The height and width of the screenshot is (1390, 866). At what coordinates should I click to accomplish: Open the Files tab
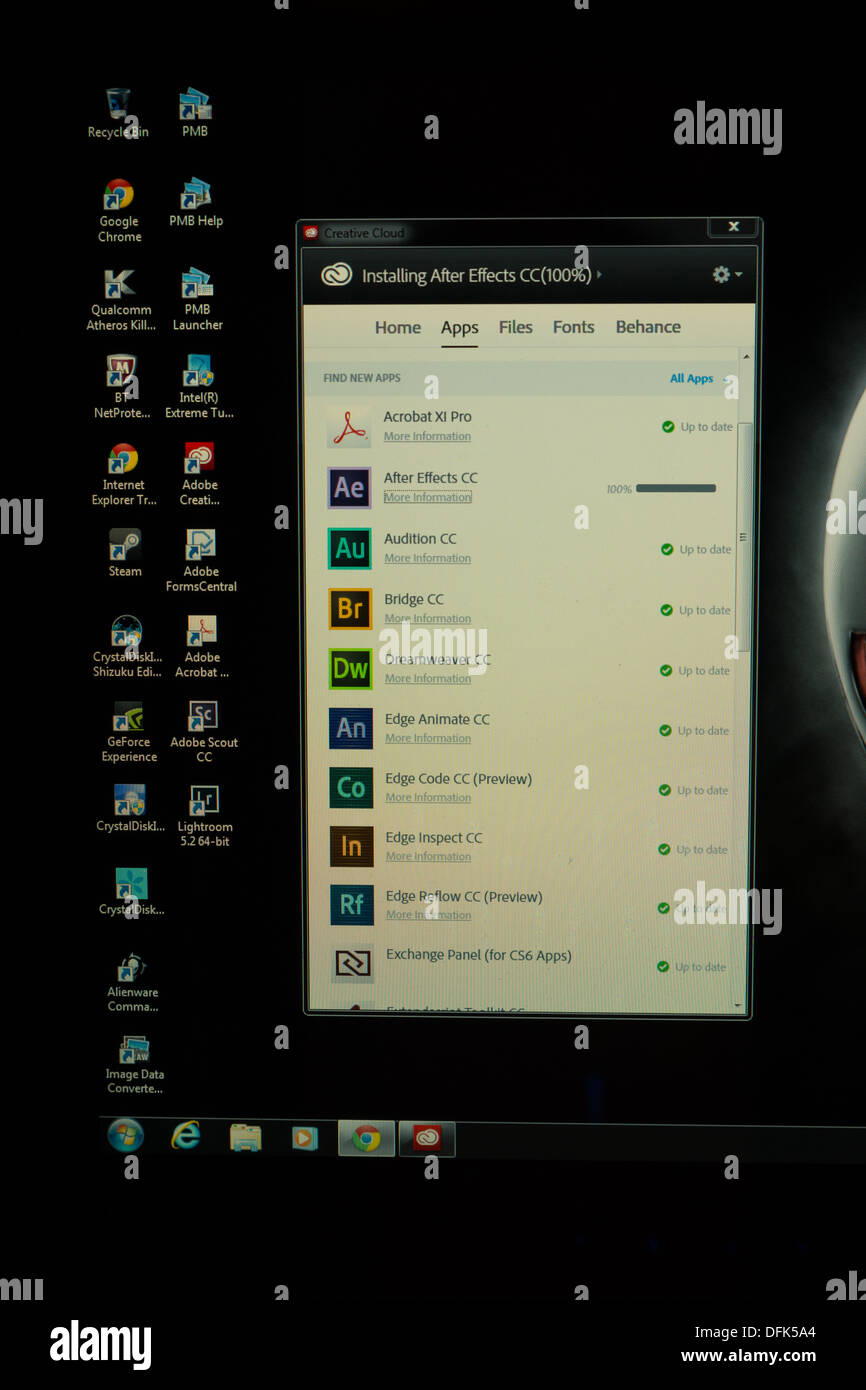pyautogui.click(x=516, y=327)
